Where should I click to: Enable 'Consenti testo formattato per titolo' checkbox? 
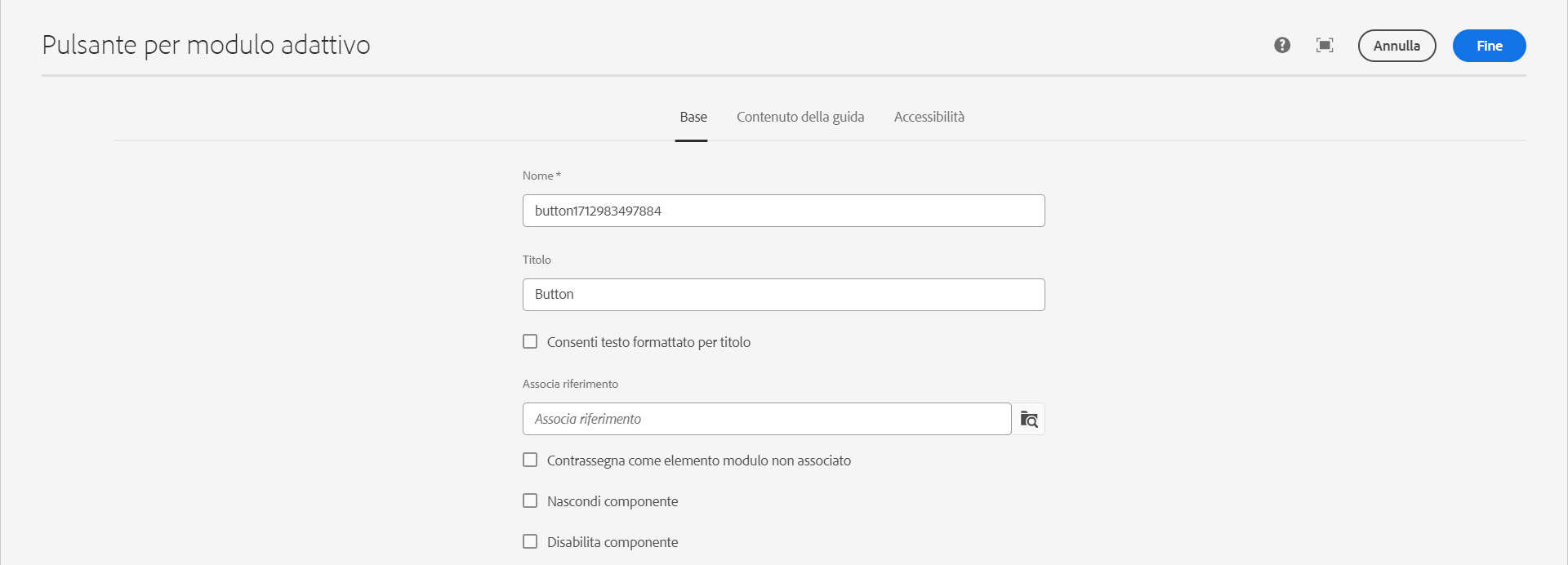coord(530,341)
